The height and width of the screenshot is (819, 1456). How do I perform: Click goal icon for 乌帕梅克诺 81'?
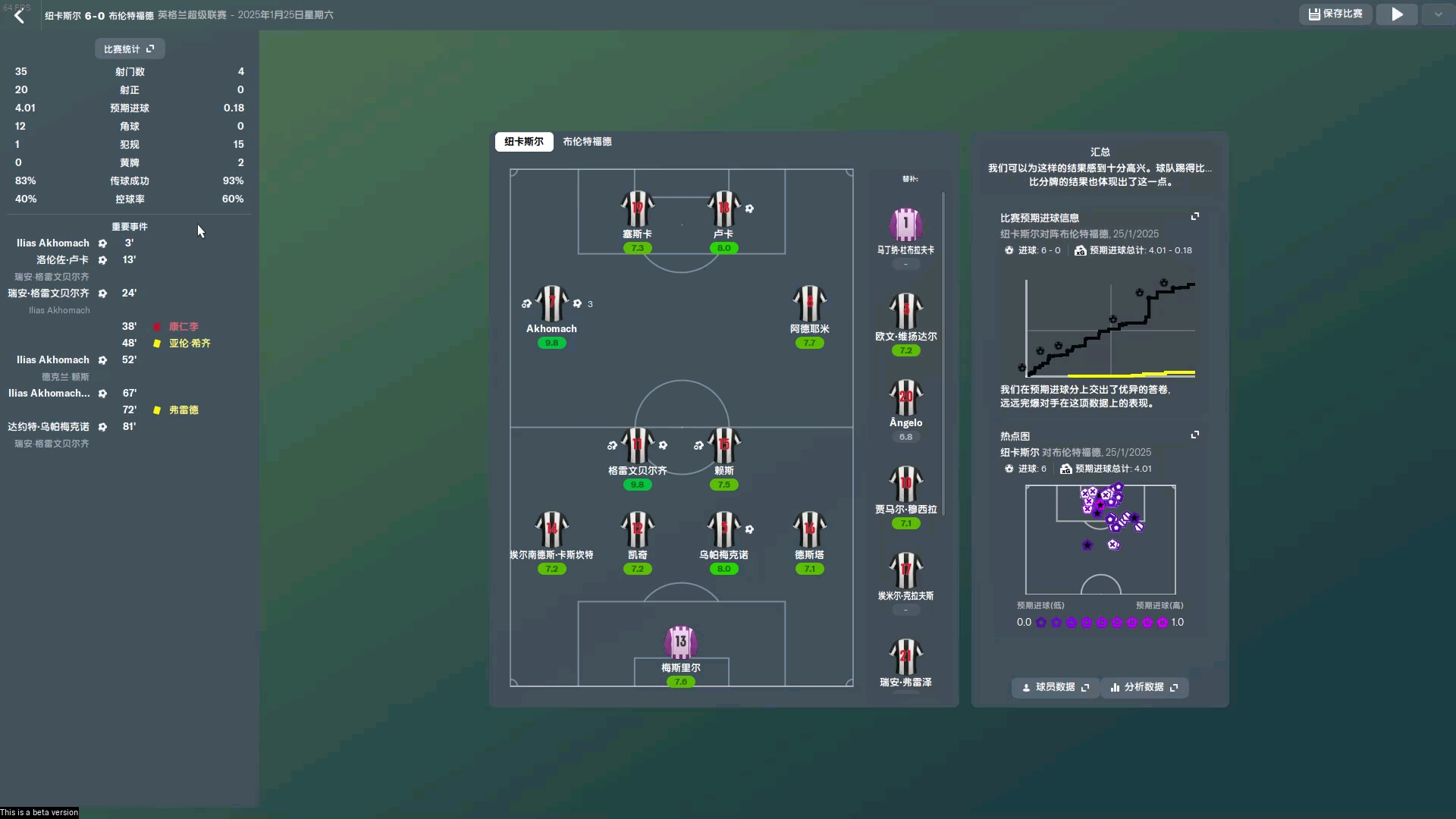coord(102,427)
